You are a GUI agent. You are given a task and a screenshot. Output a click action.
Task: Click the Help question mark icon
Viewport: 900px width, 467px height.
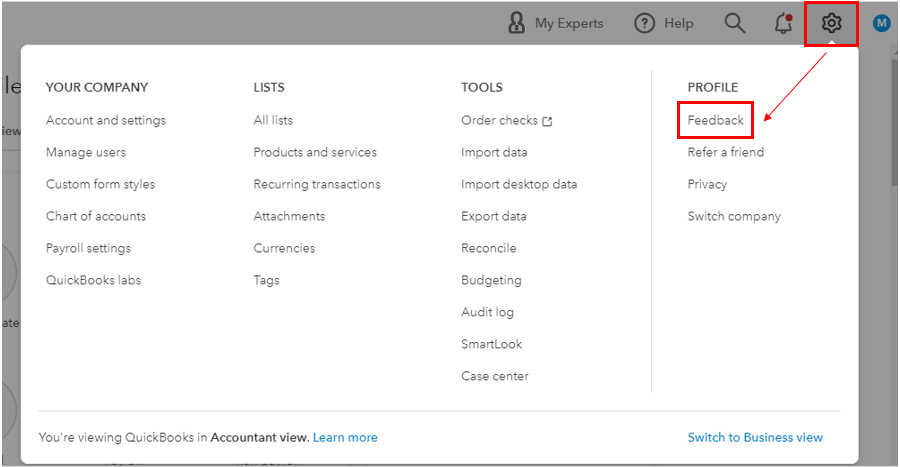coord(644,24)
